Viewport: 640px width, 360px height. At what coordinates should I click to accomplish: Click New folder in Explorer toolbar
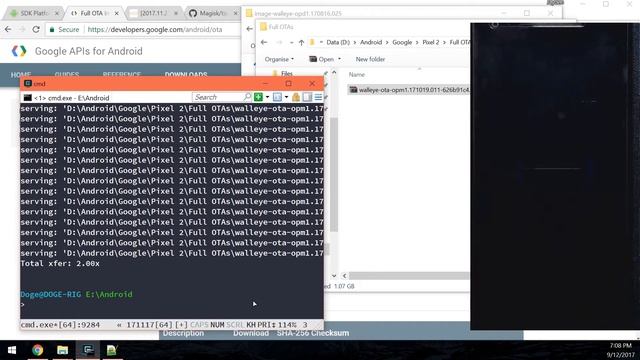tap(370, 59)
